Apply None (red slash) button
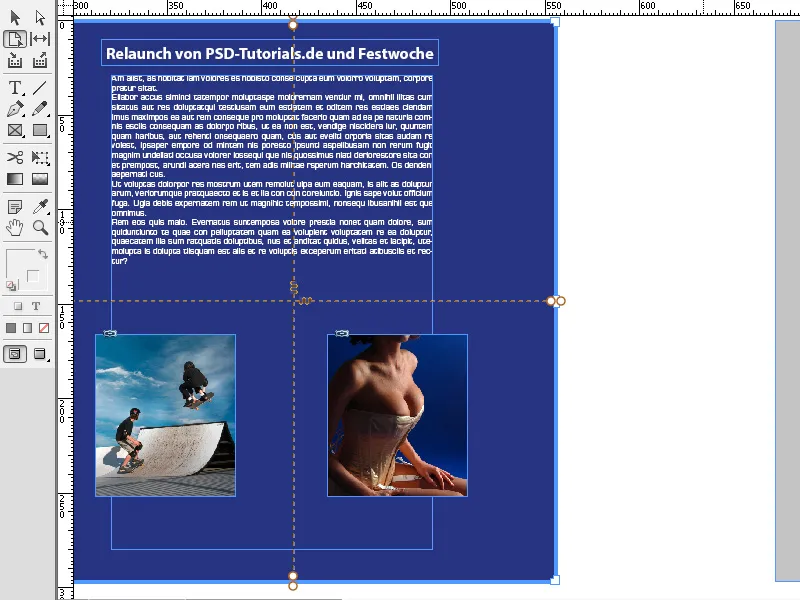Viewport: 800px width, 600px height. pyautogui.click(x=44, y=328)
